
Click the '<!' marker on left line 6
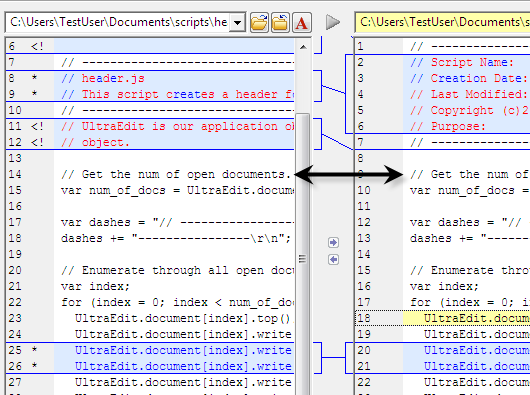(x=37, y=46)
